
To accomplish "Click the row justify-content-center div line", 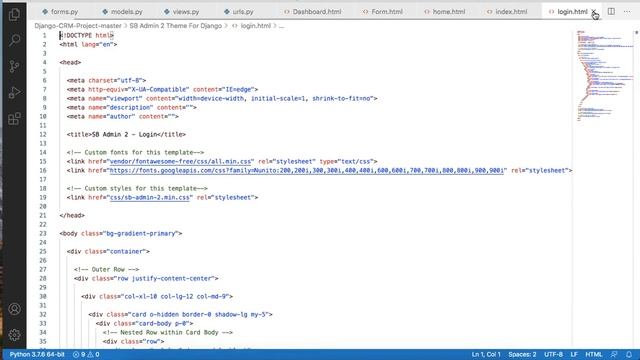I will [146, 278].
